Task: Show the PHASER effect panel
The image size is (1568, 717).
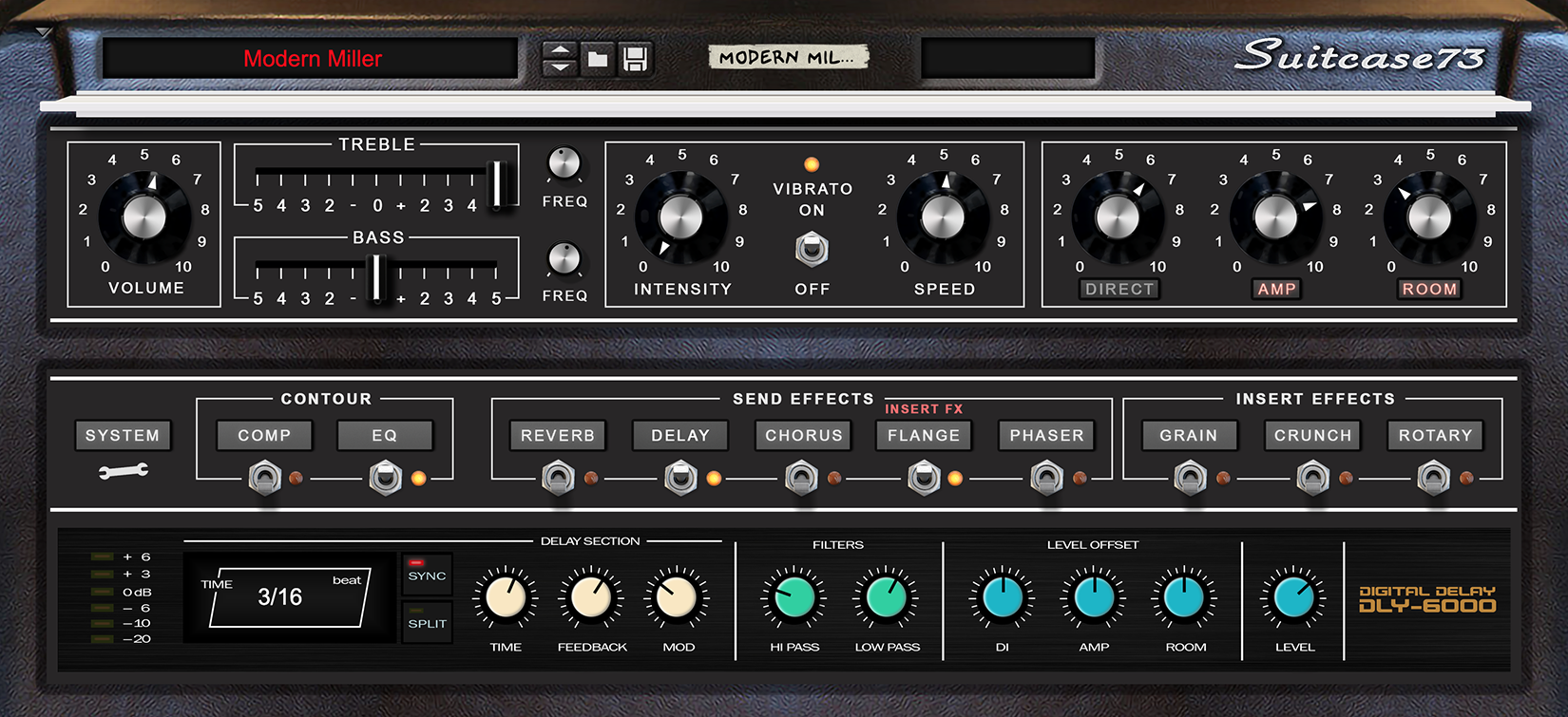Action: 1046,435
